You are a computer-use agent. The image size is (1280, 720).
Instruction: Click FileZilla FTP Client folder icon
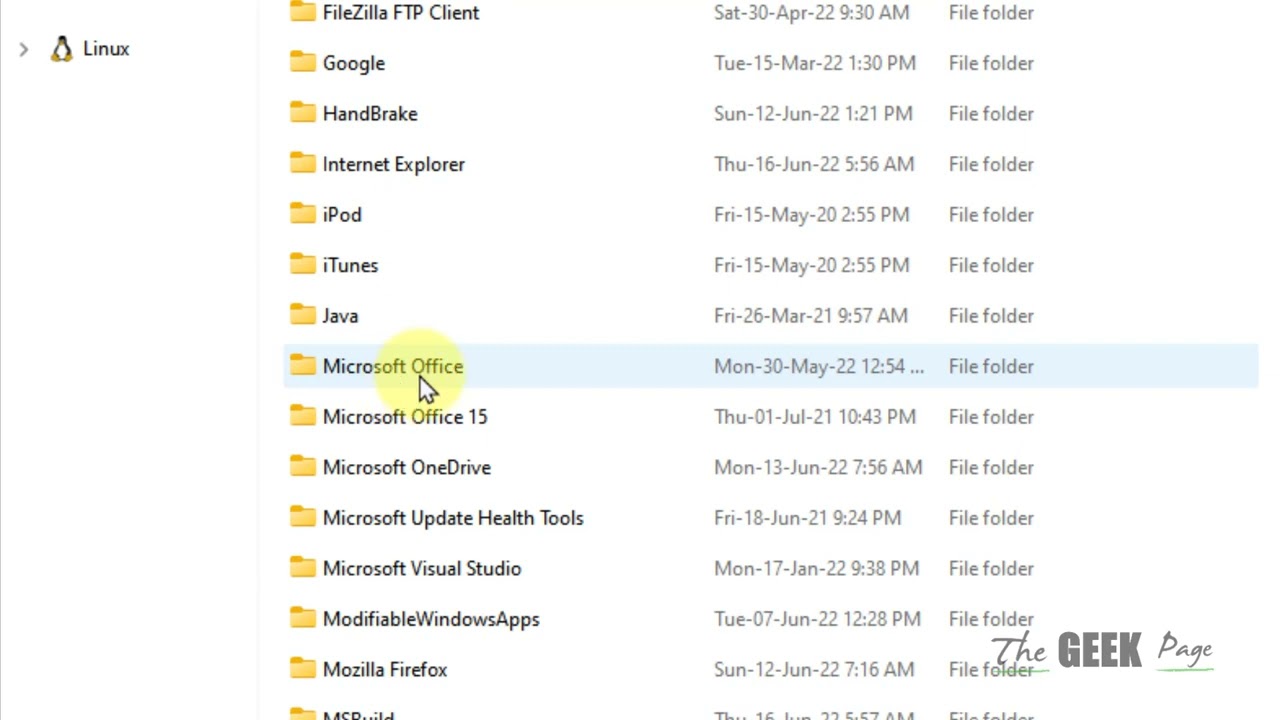pos(303,12)
